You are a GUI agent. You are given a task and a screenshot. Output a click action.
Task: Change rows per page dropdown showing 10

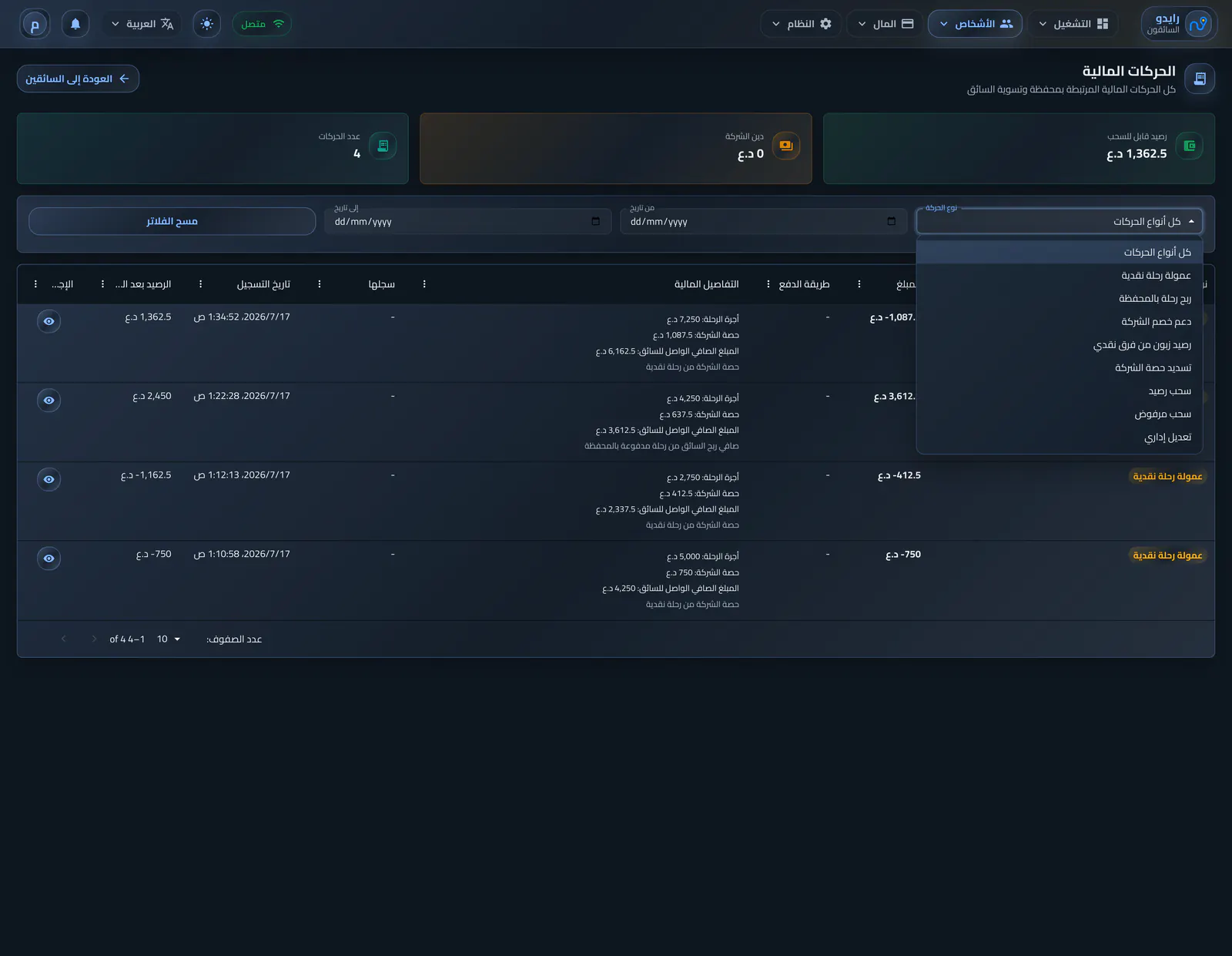tap(168, 639)
